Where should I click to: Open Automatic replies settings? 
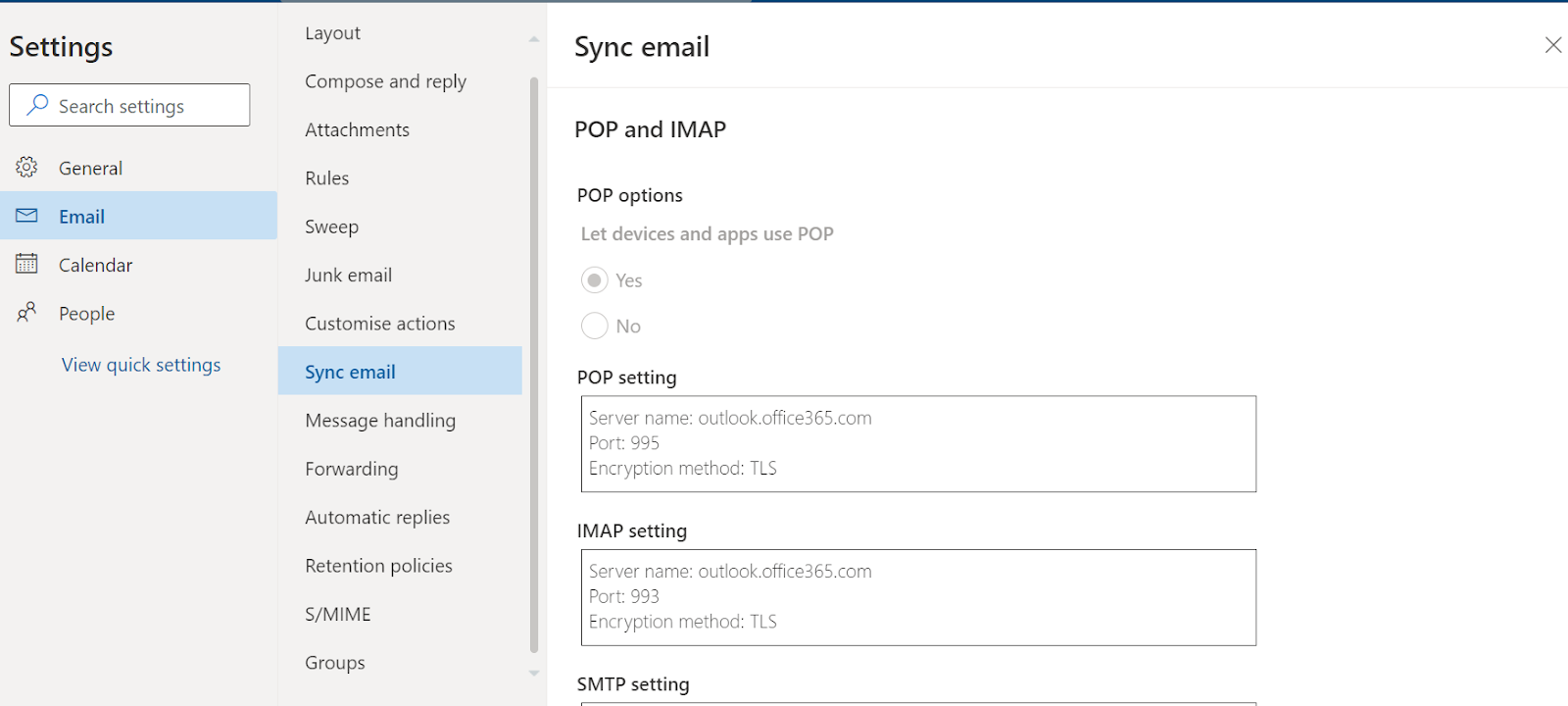pos(377,518)
